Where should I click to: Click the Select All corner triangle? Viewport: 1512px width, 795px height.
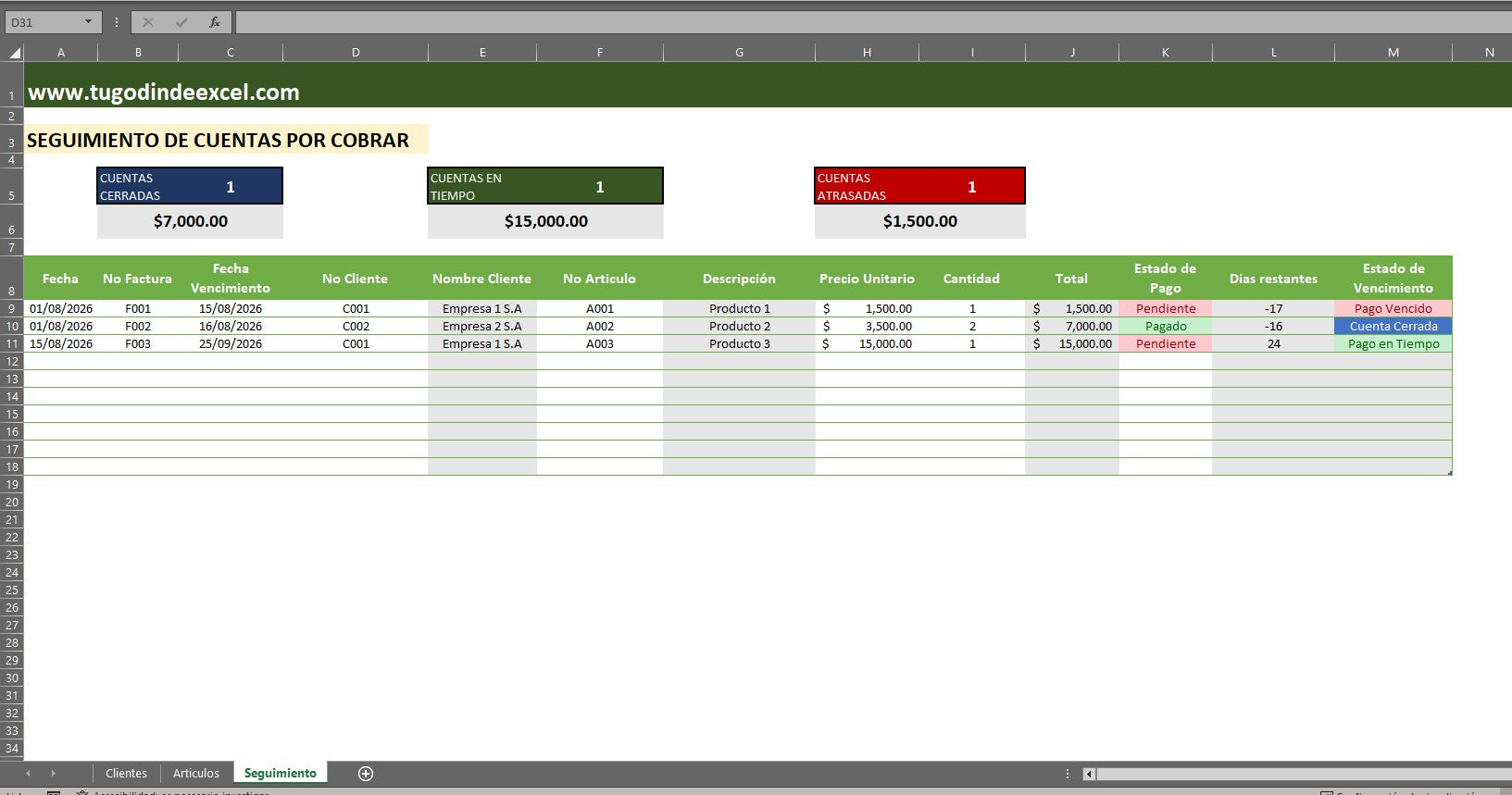coord(15,53)
